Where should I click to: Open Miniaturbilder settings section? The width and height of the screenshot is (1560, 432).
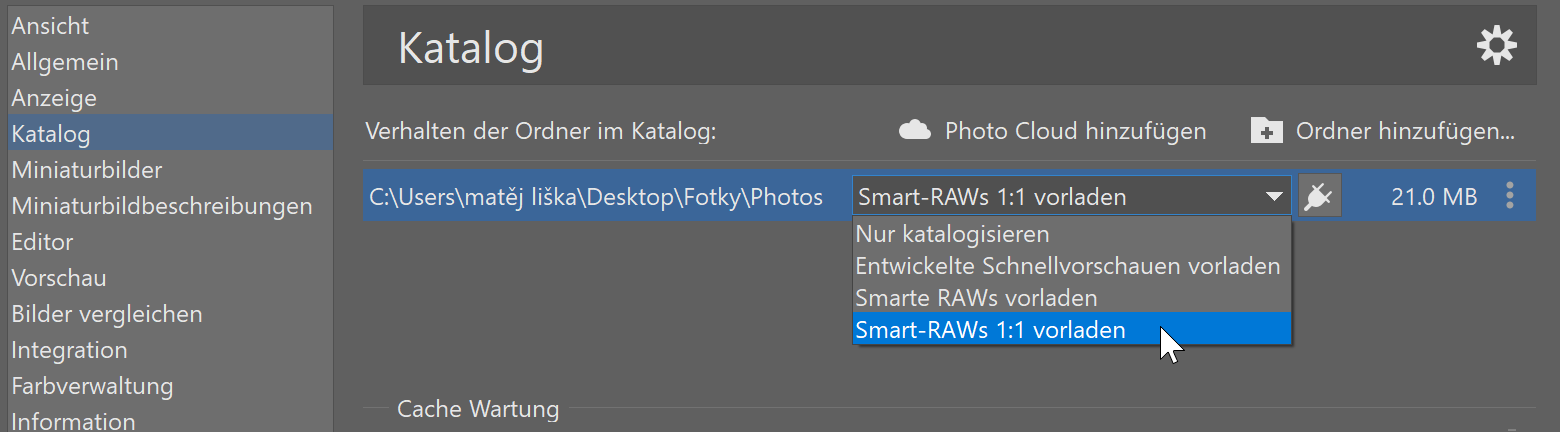[x=87, y=170]
